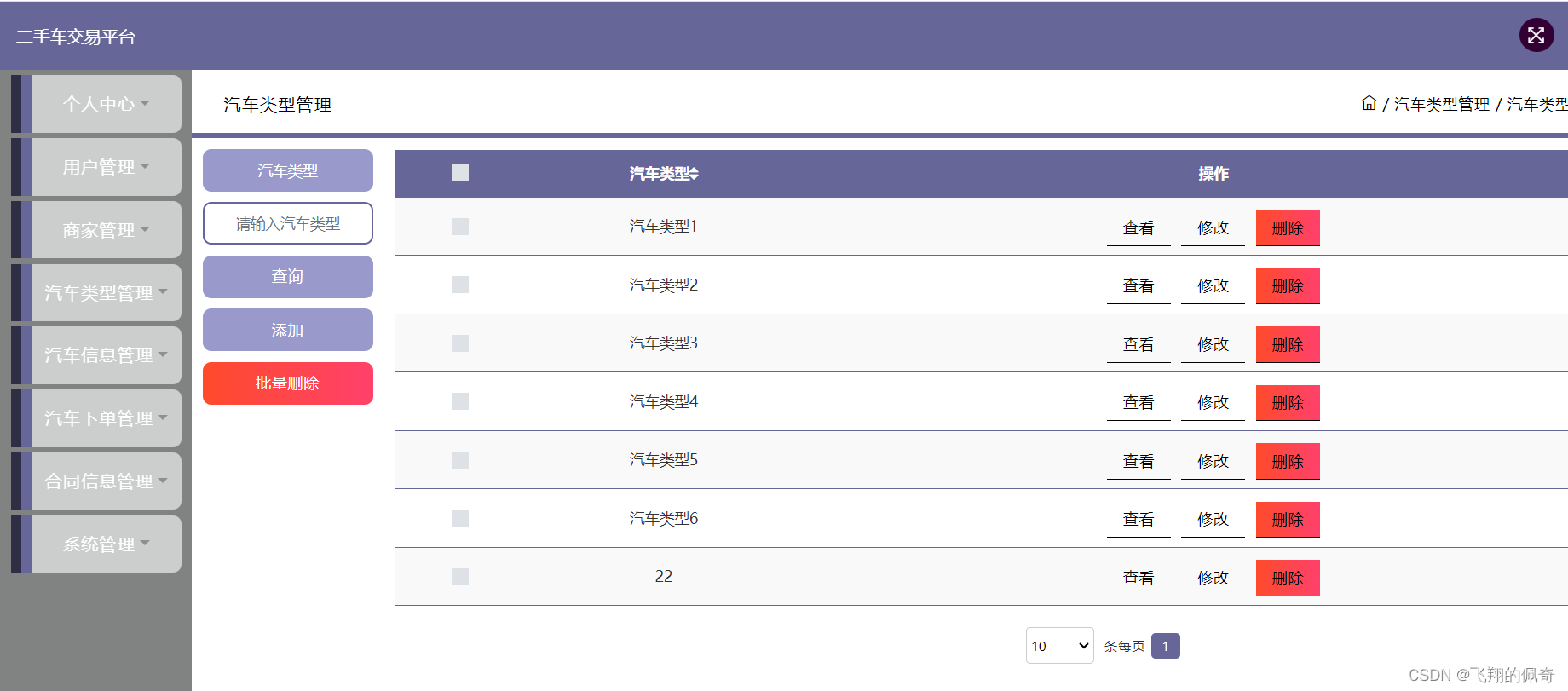
Task: Check the box for row 汽车类型1
Action: tap(460, 227)
